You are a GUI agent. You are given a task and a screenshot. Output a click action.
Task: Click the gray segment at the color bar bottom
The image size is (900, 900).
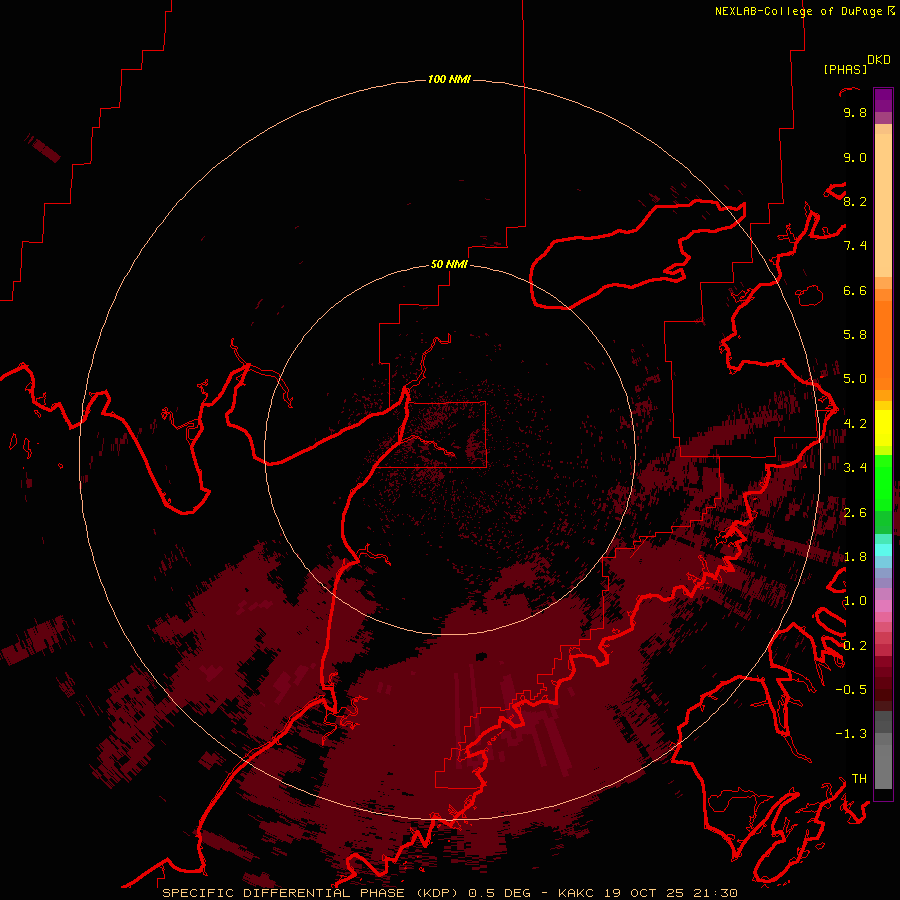click(x=883, y=766)
